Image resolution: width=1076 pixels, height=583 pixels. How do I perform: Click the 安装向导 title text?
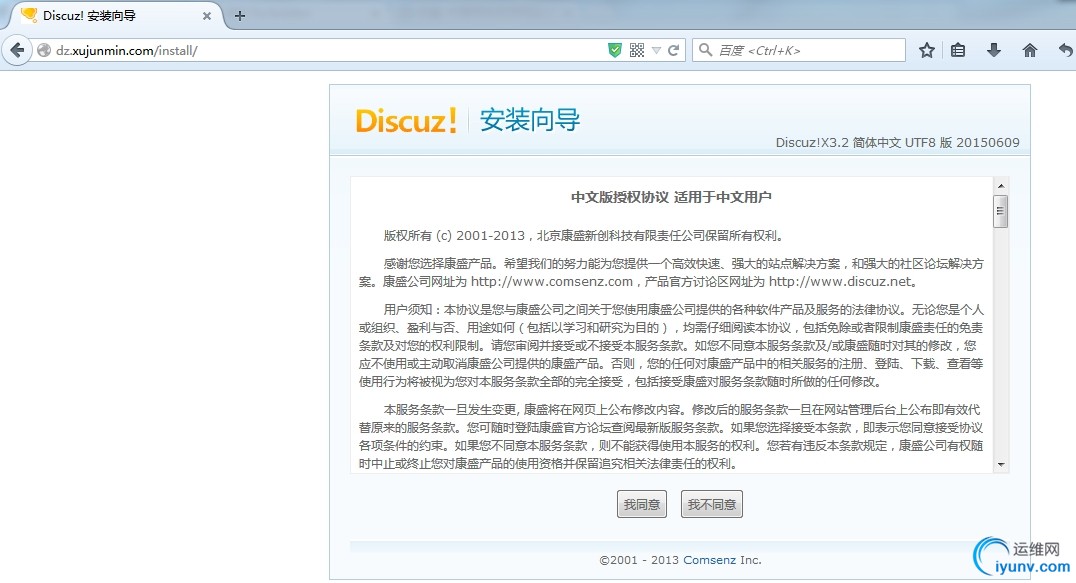point(530,120)
